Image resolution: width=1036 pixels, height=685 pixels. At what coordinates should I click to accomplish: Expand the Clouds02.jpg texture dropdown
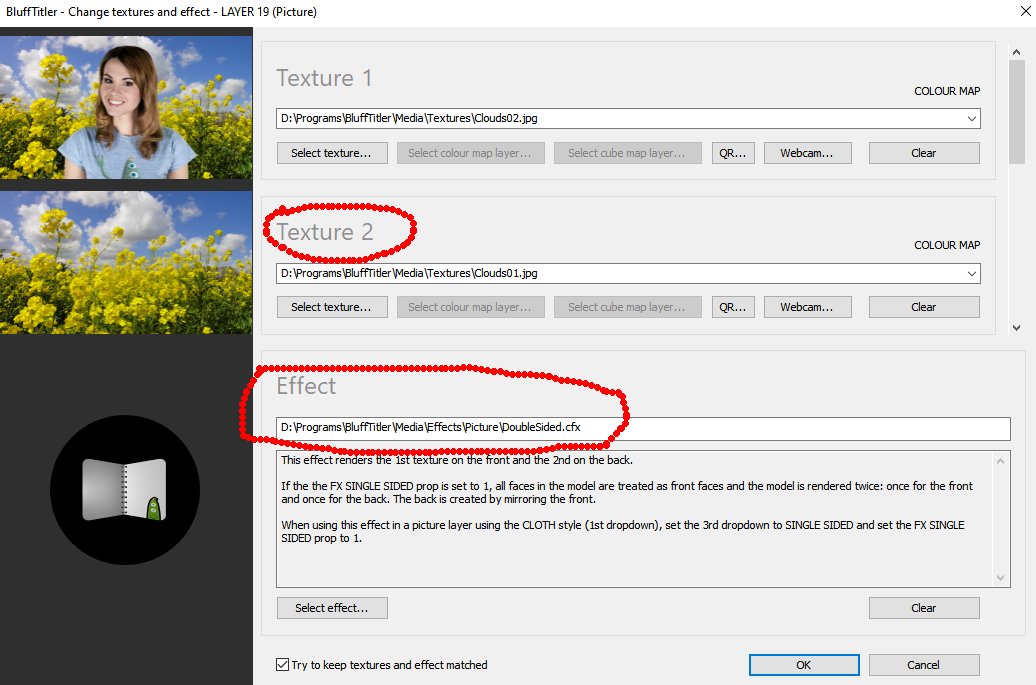tap(971, 119)
